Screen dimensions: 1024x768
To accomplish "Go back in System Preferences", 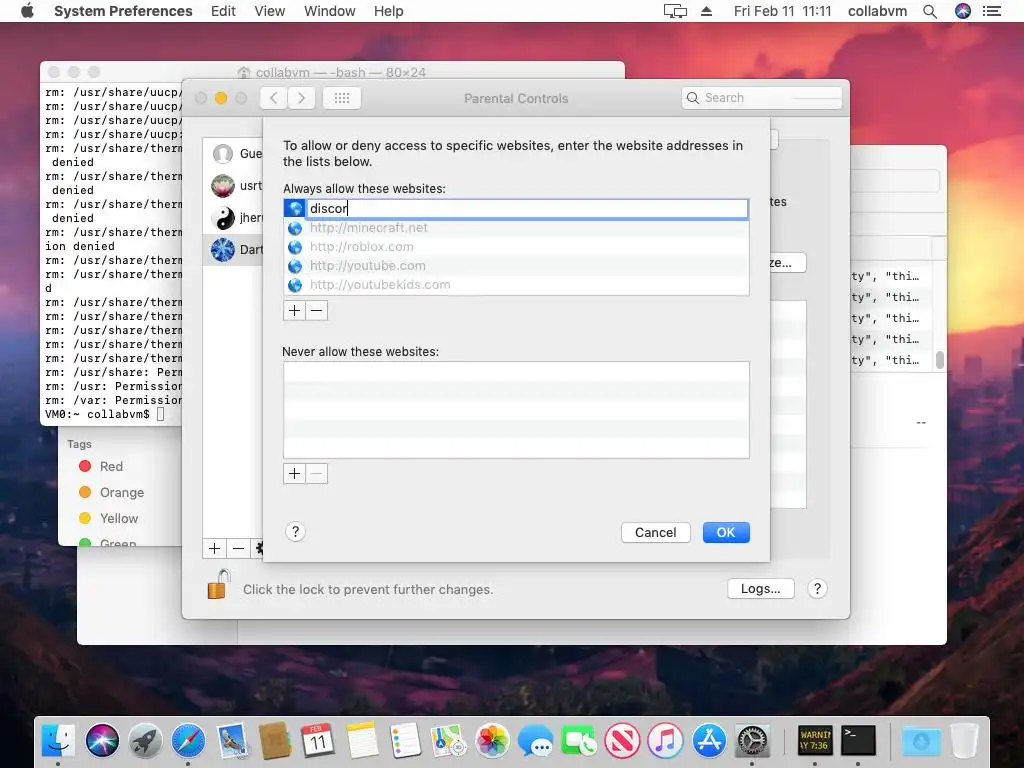I will pos(274,98).
